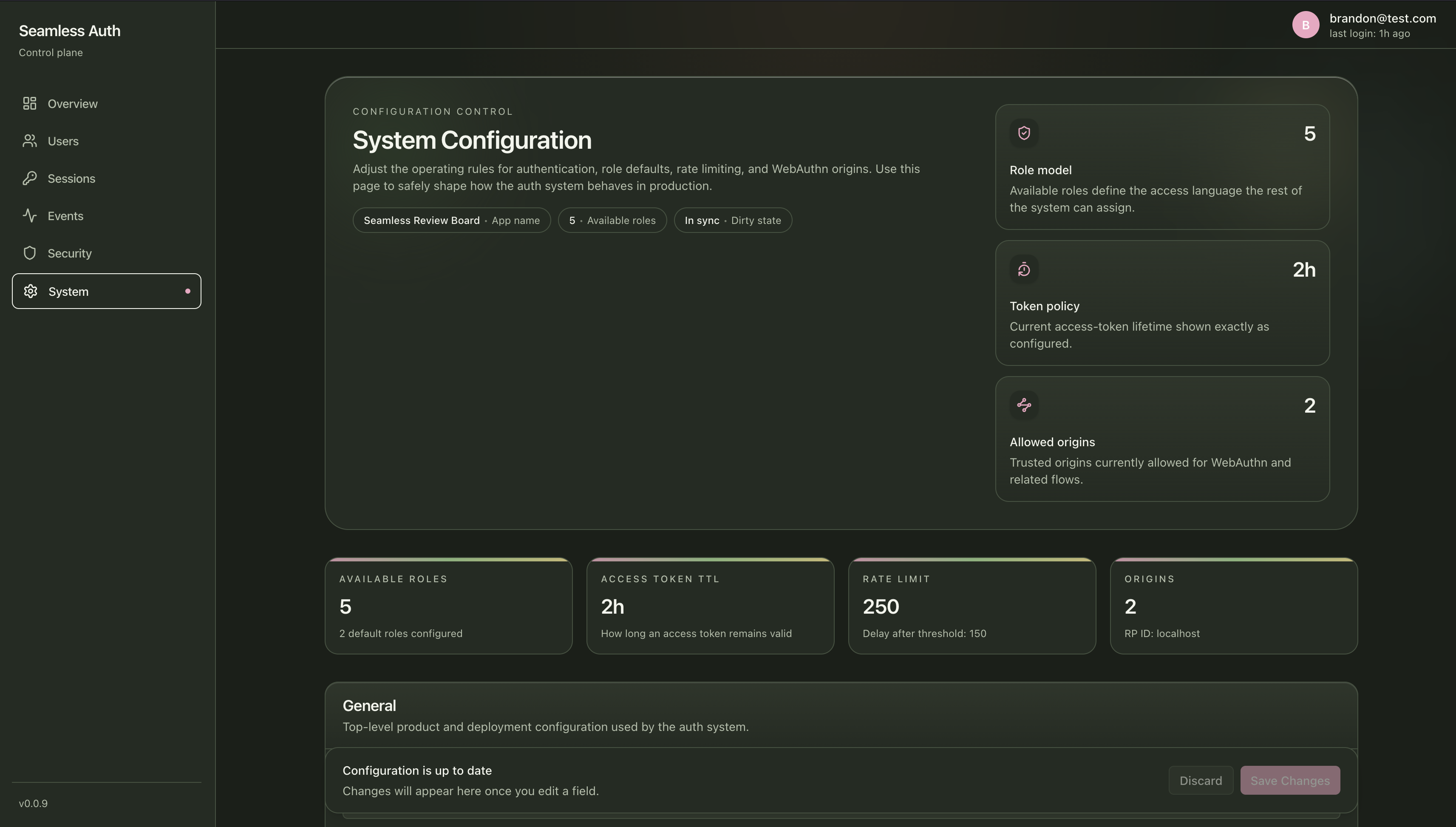Click the Token policy clock icon
Image resolution: width=1456 pixels, height=827 pixels.
1024,269
